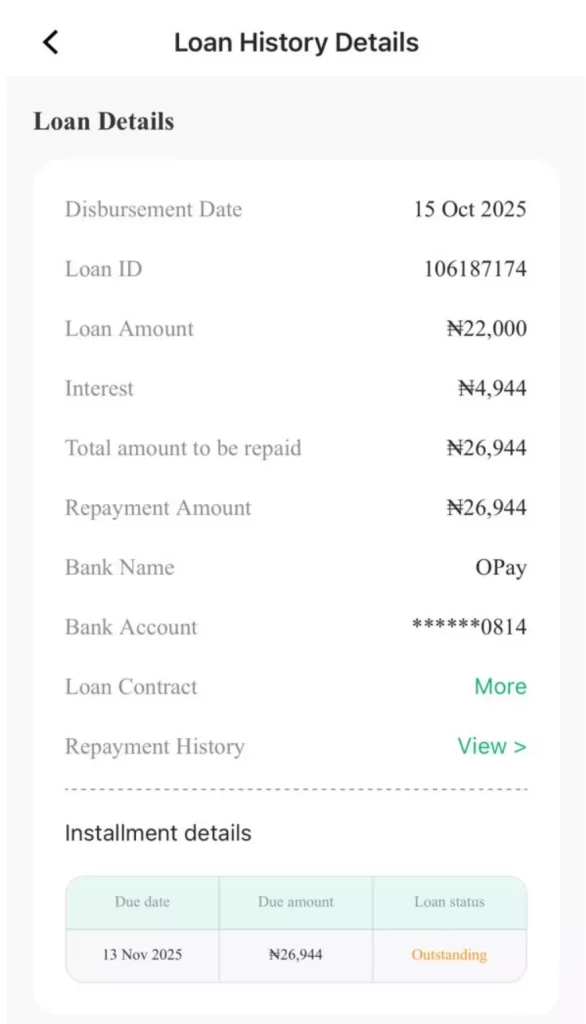Open More under Loan Contract

click(500, 686)
